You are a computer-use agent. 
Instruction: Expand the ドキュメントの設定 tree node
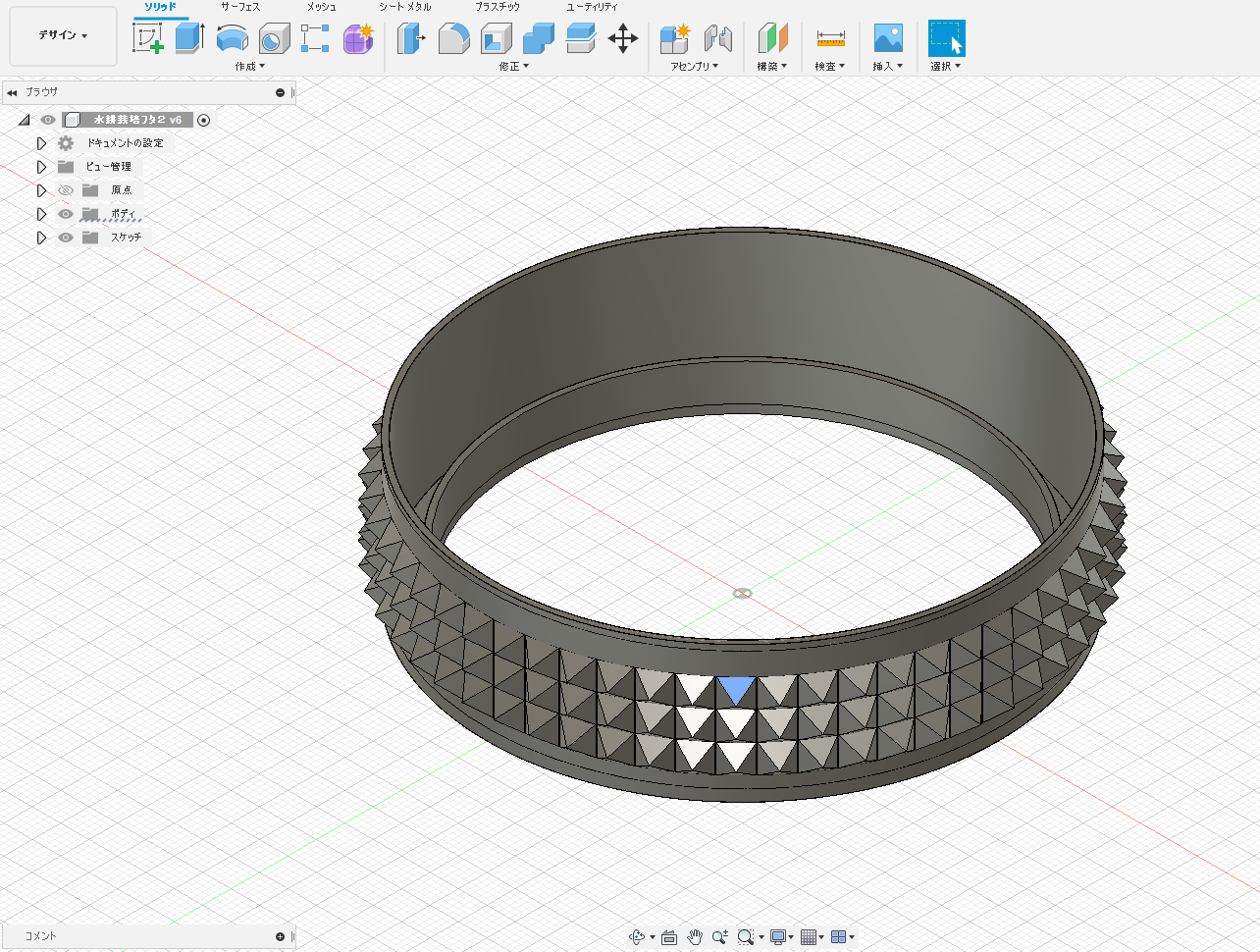point(41,143)
